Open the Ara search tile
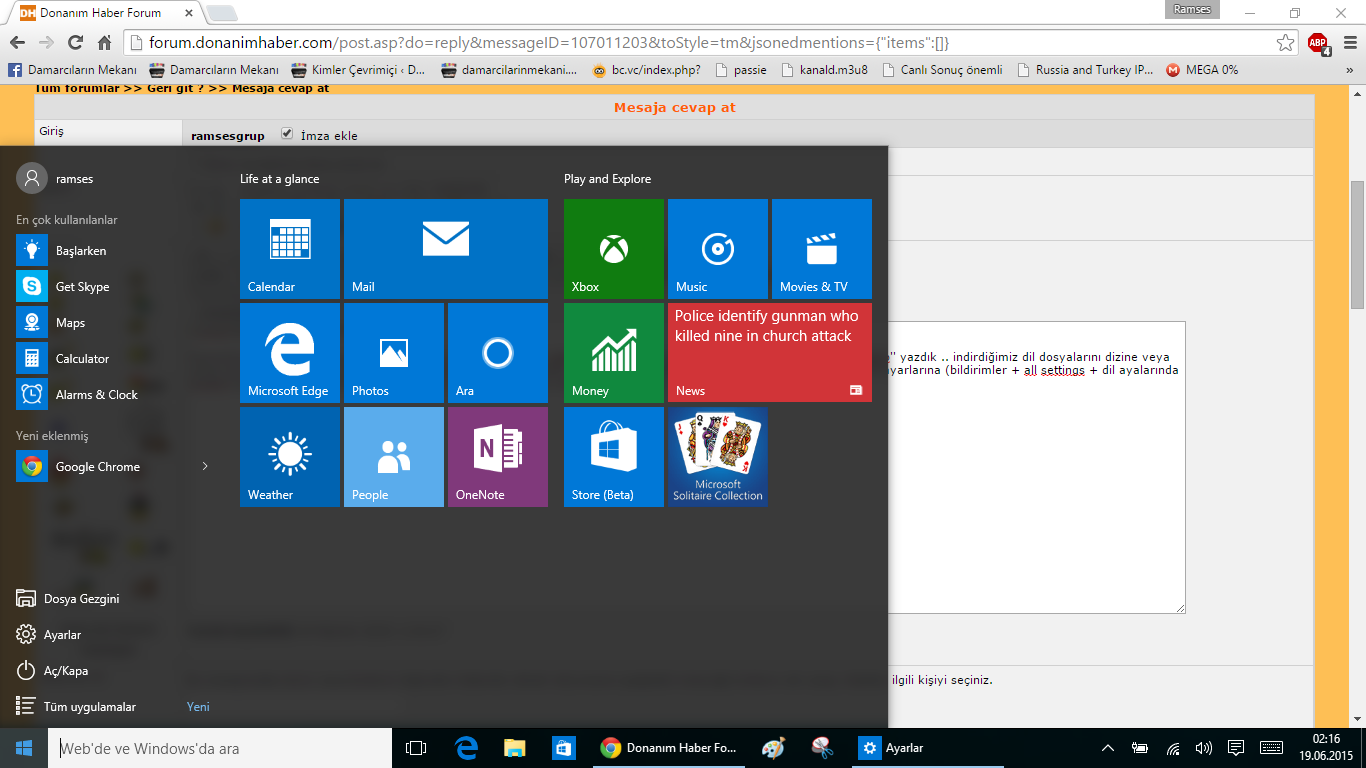 (498, 353)
